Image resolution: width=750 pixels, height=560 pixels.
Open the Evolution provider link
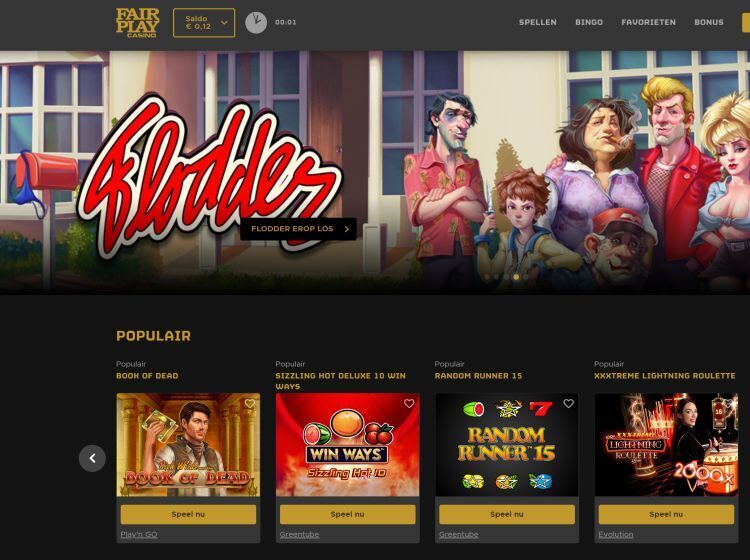pyautogui.click(x=616, y=534)
